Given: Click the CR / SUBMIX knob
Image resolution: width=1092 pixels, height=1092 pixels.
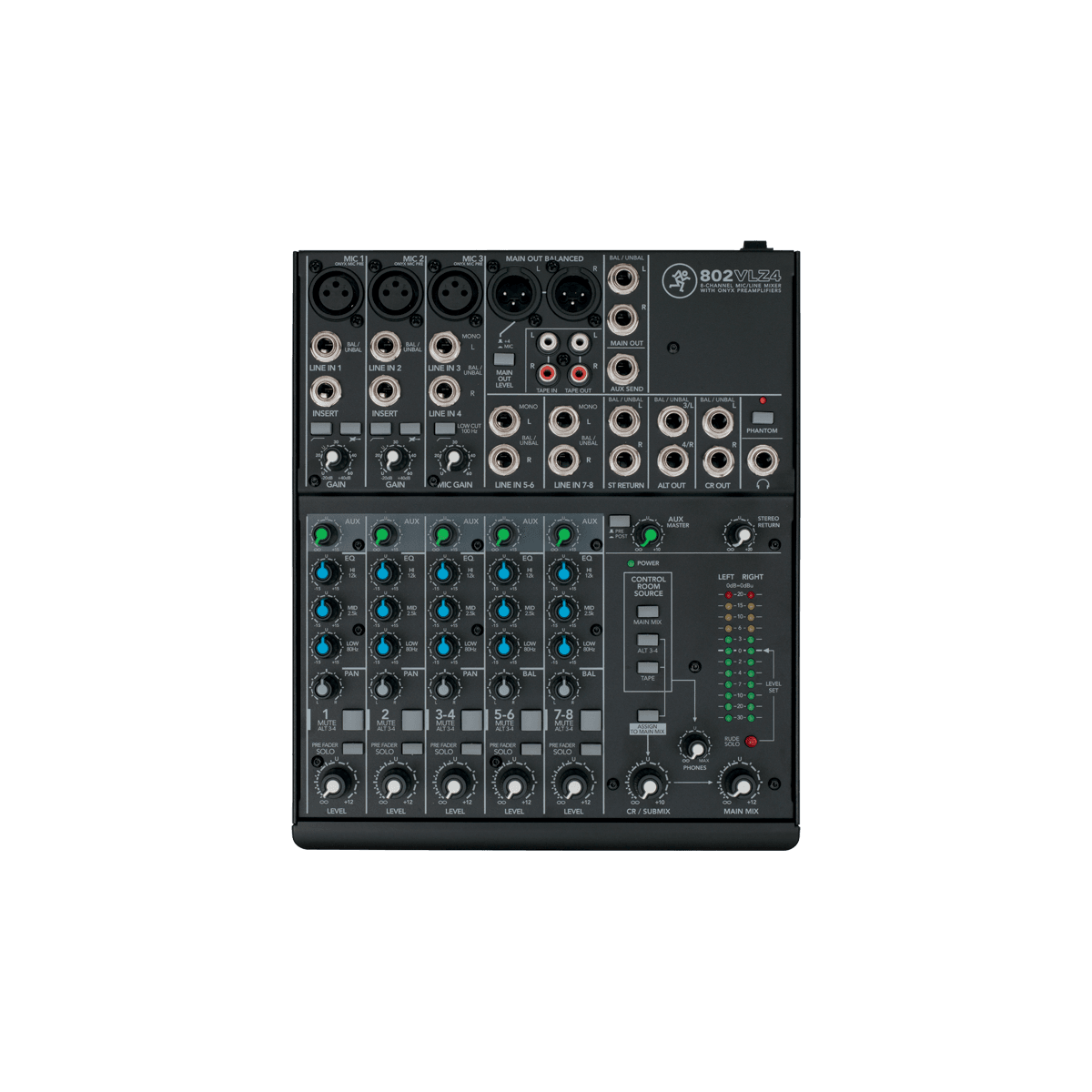Looking at the screenshot, I should coord(647,784).
